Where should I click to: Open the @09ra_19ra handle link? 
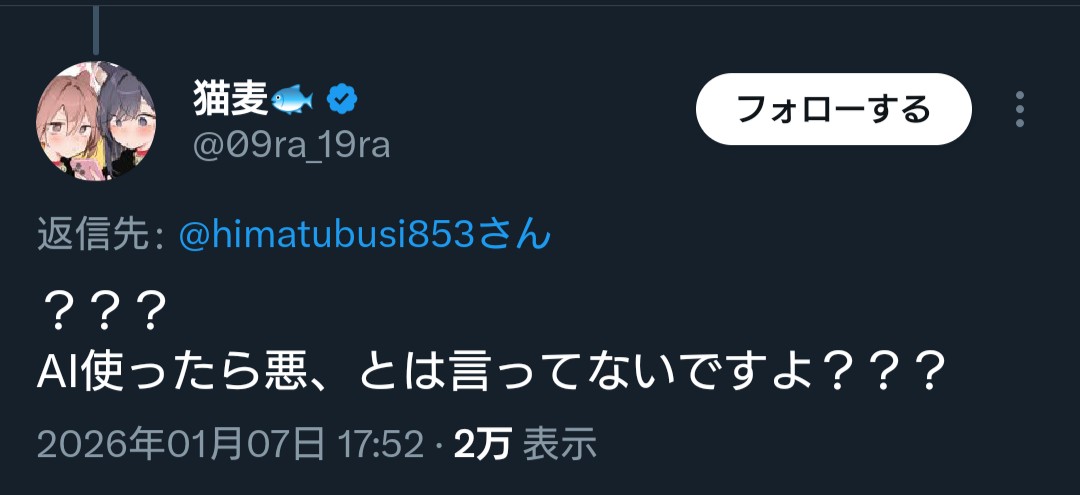(291, 146)
